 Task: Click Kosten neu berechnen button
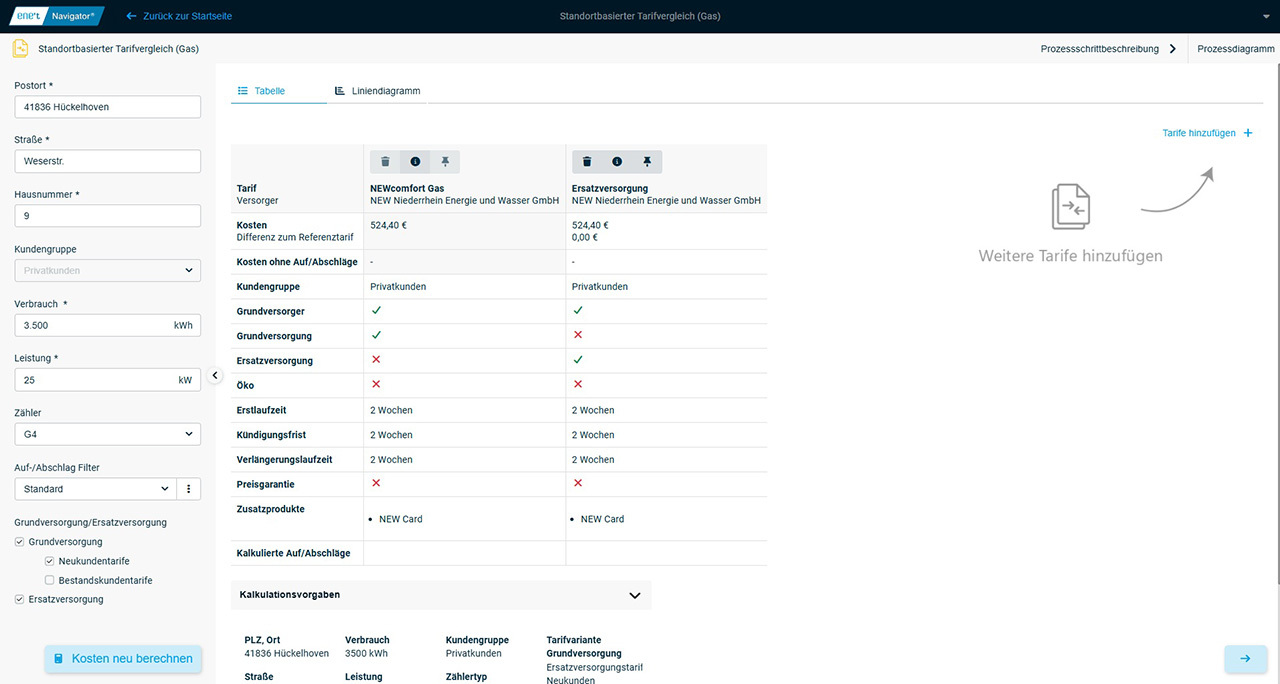coord(123,659)
